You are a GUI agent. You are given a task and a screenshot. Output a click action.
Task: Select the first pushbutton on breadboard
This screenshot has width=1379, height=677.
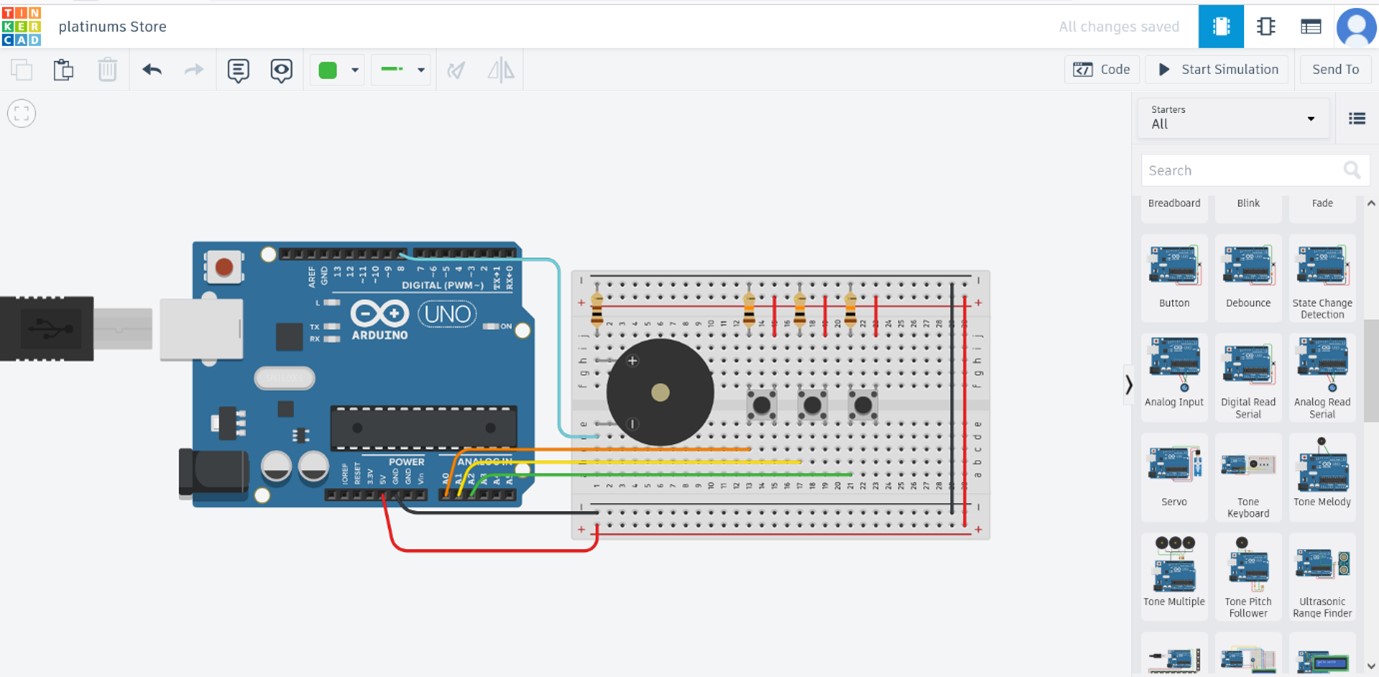click(x=762, y=405)
